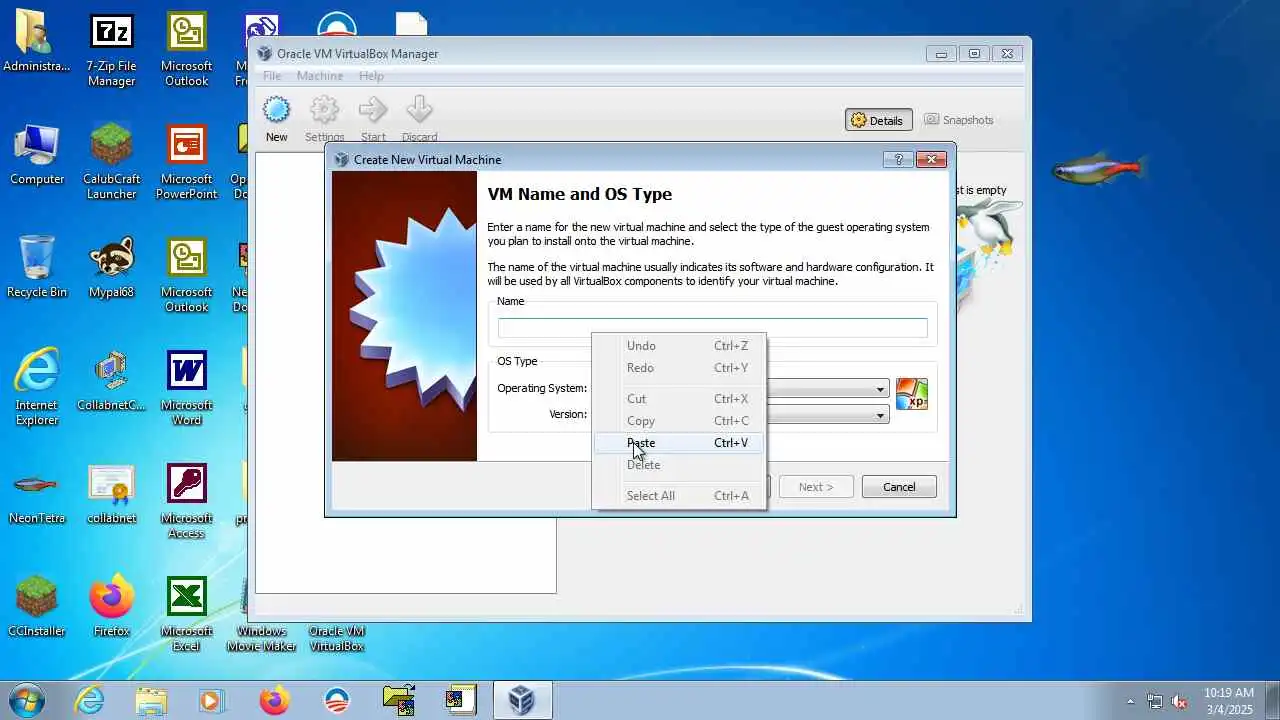Open 7-Zip File Manager desktop icon

(111, 50)
